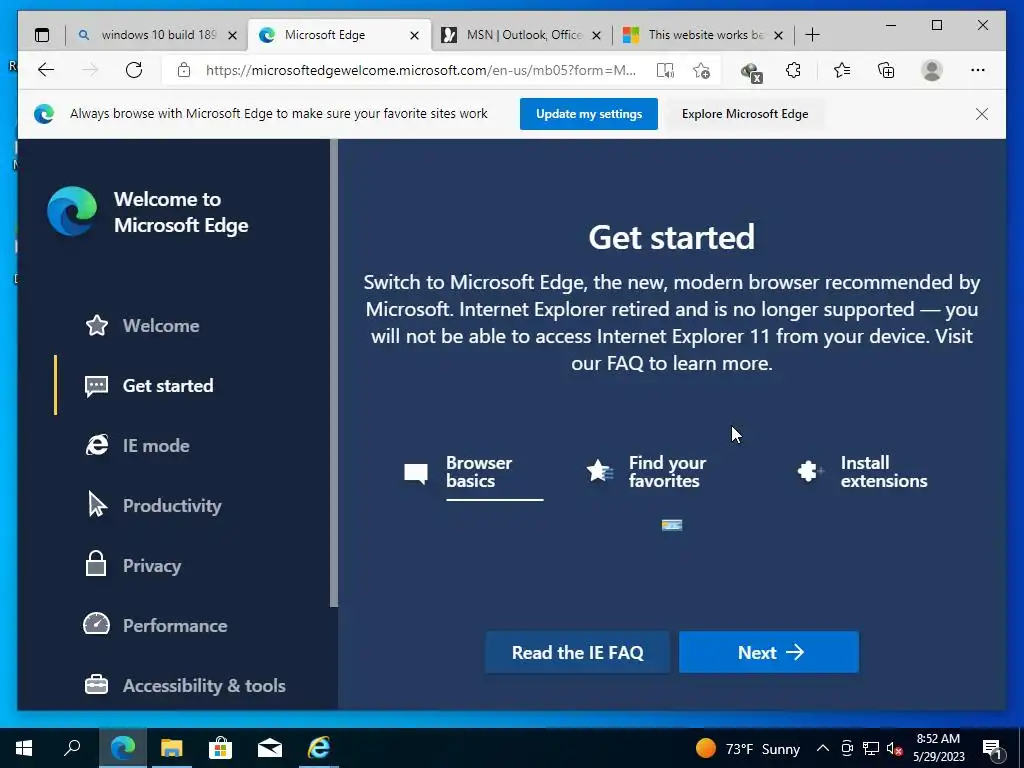View site information lock icon
This screenshot has width=1024, height=768.
184,70
